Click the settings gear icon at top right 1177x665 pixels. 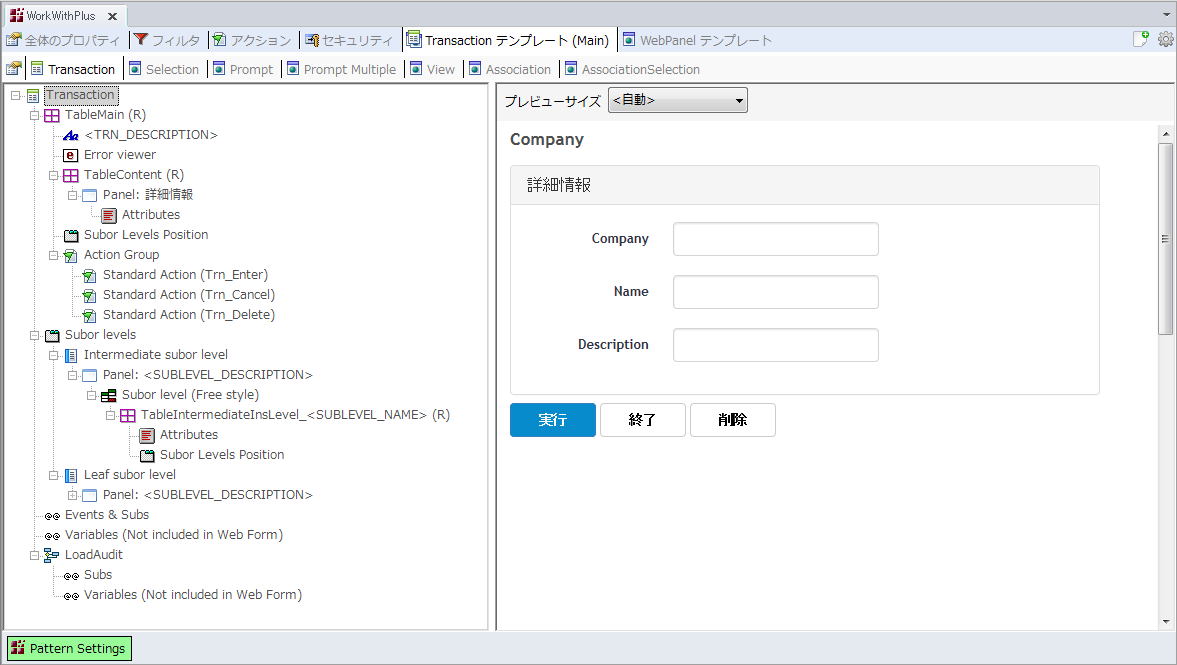[1165, 40]
